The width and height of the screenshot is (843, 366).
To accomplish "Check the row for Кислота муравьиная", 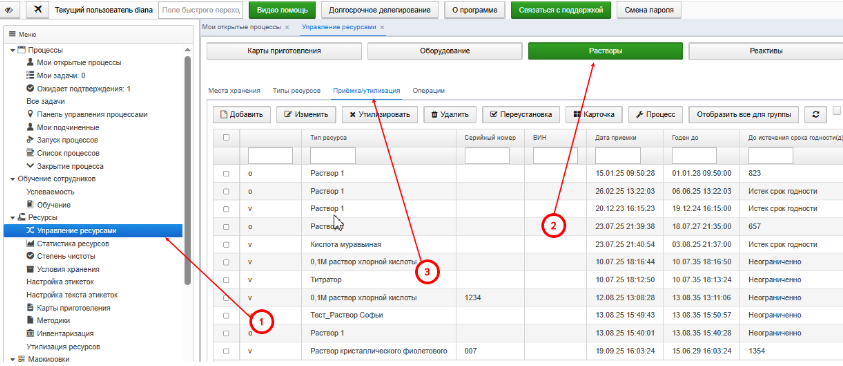I will 226,245.
